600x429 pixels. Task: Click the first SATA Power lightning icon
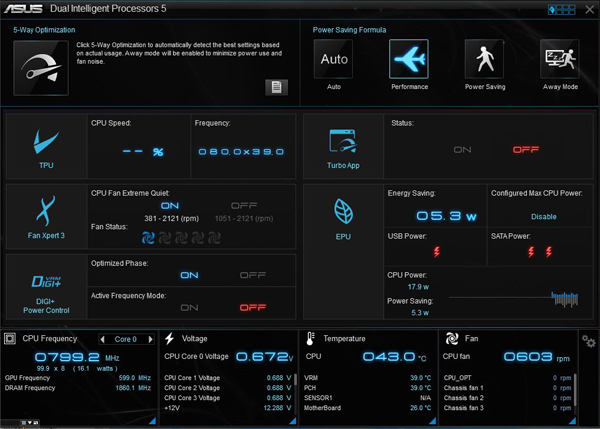[x=531, y=251]
